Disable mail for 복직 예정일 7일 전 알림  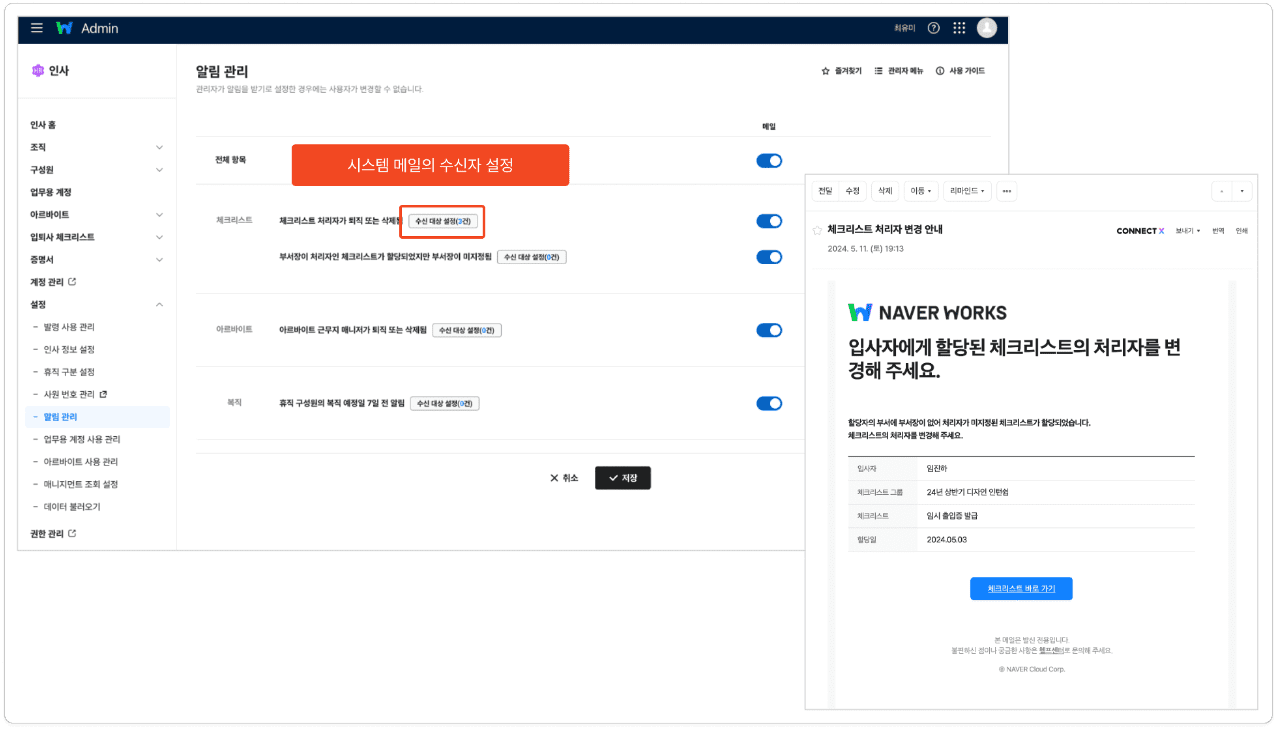(x=769, y=403)
